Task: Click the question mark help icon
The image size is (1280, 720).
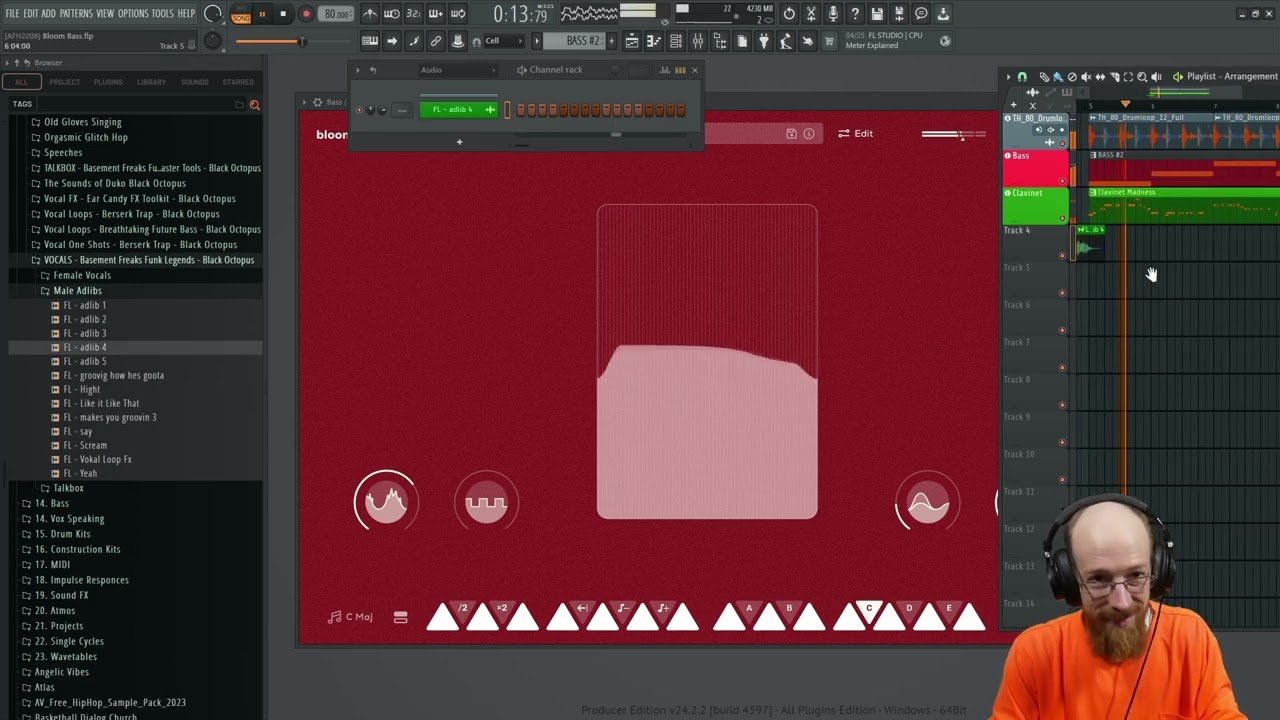Action: point(855,14)
